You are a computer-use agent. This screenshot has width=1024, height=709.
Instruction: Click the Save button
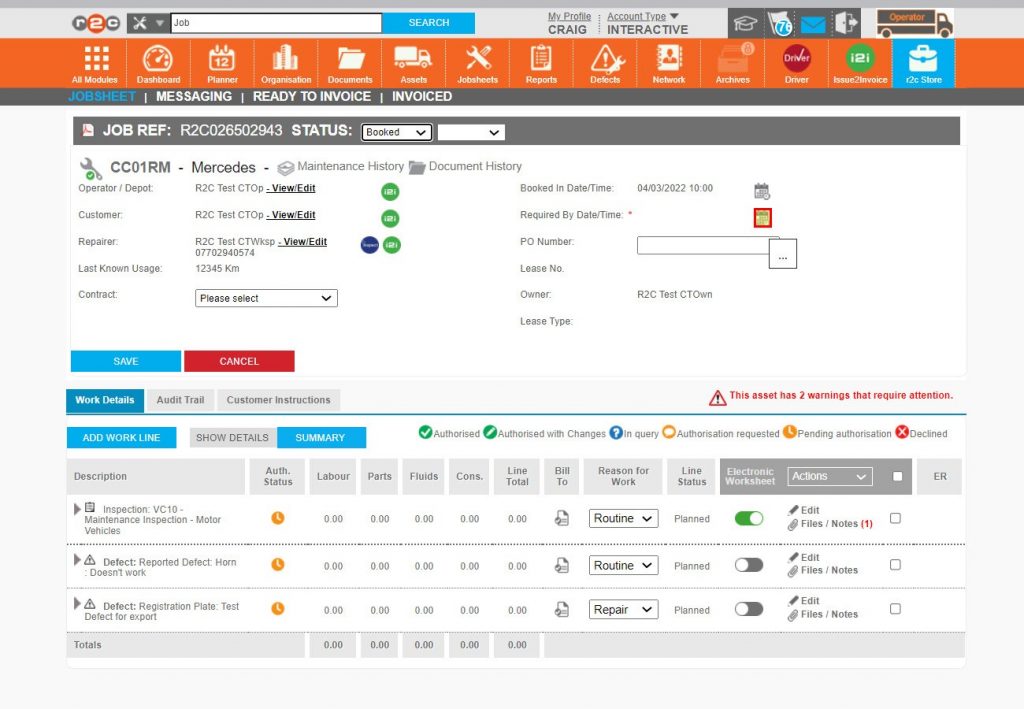125,361
